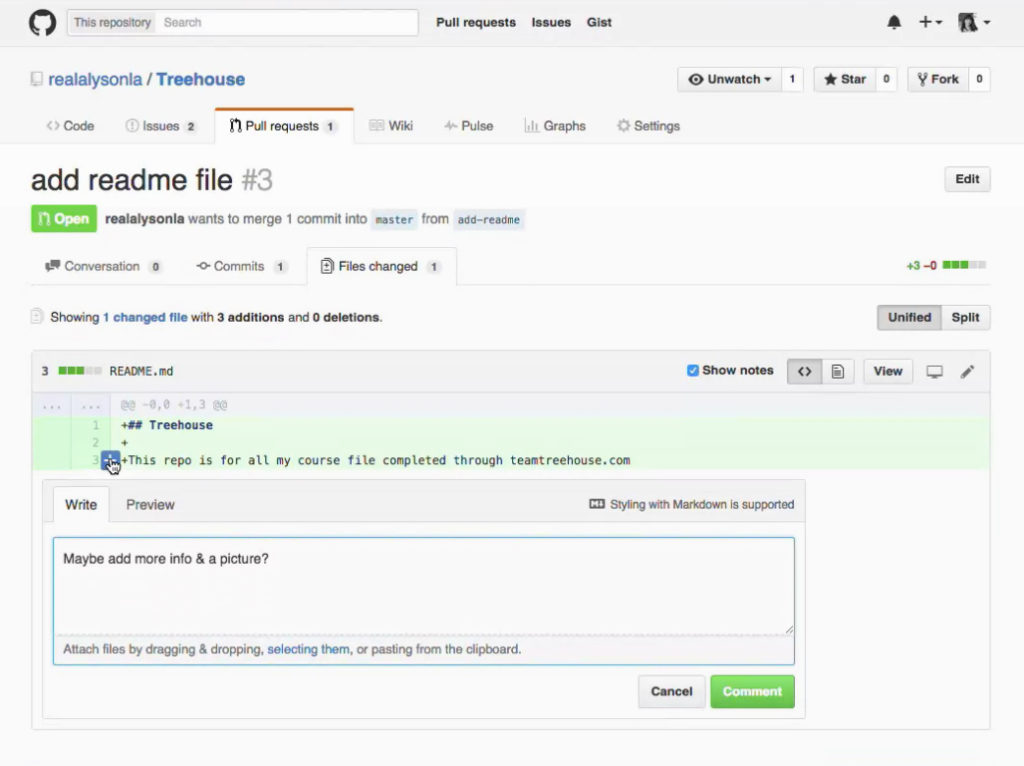Go to Pull requests in top navigation
The height and width of the screenshot is (766, 1024).
point(475,22)
